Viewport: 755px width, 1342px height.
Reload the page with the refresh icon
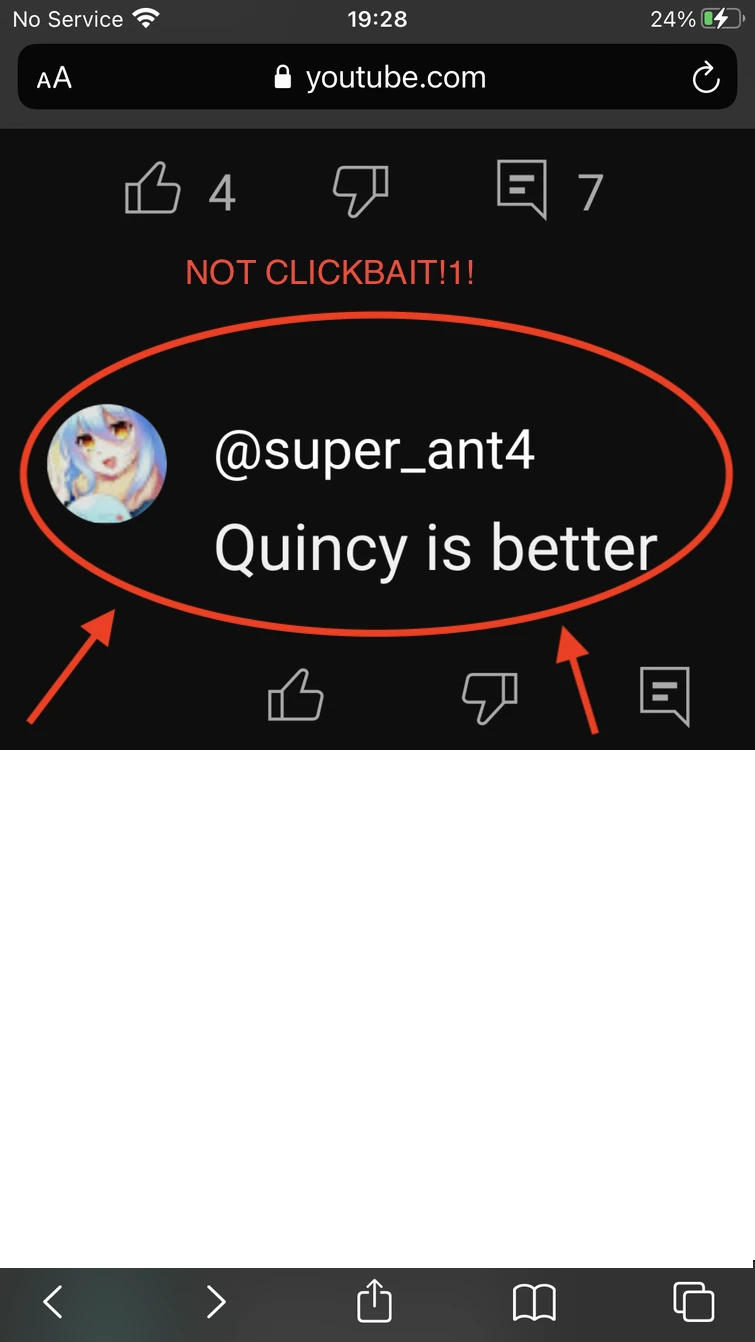point(706,78)
